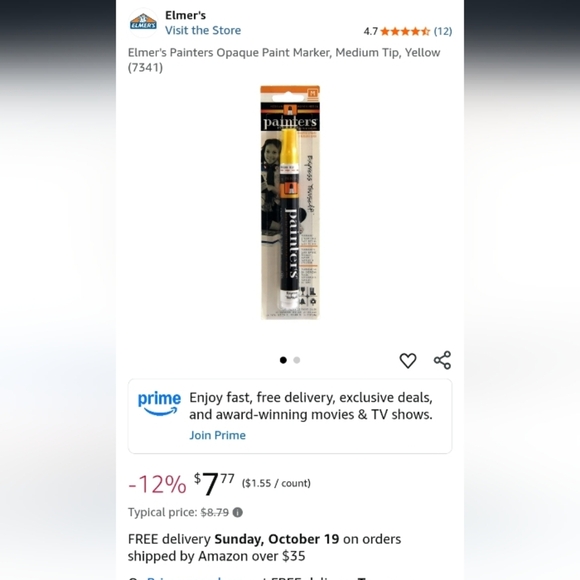The width and height of the screenshot is (580, 580).
Task: Open the Visit the Store link
Action: point(203,30)
